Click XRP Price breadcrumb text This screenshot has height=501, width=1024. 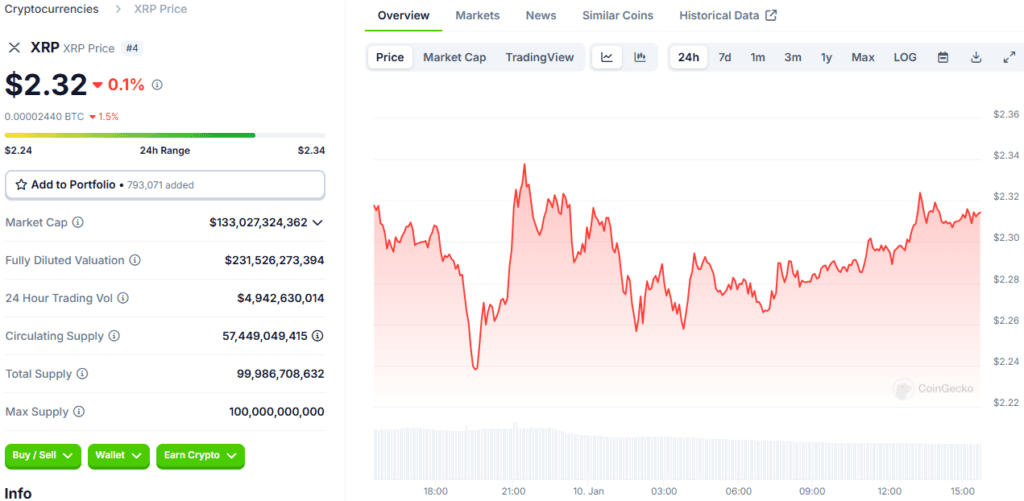(x=160, y=9)
